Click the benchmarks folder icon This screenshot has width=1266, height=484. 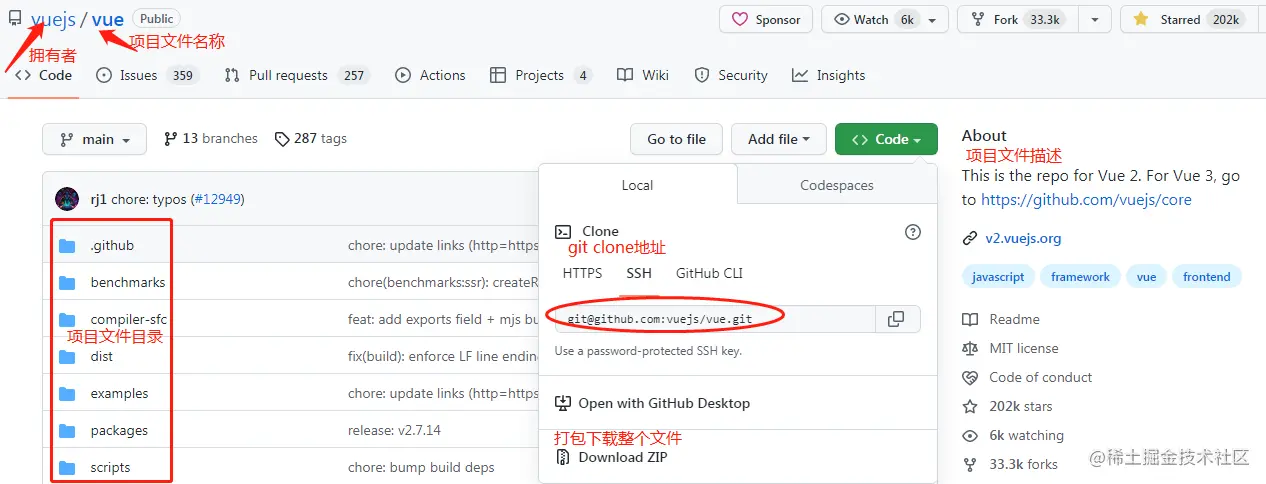click(x=67, y=283)
